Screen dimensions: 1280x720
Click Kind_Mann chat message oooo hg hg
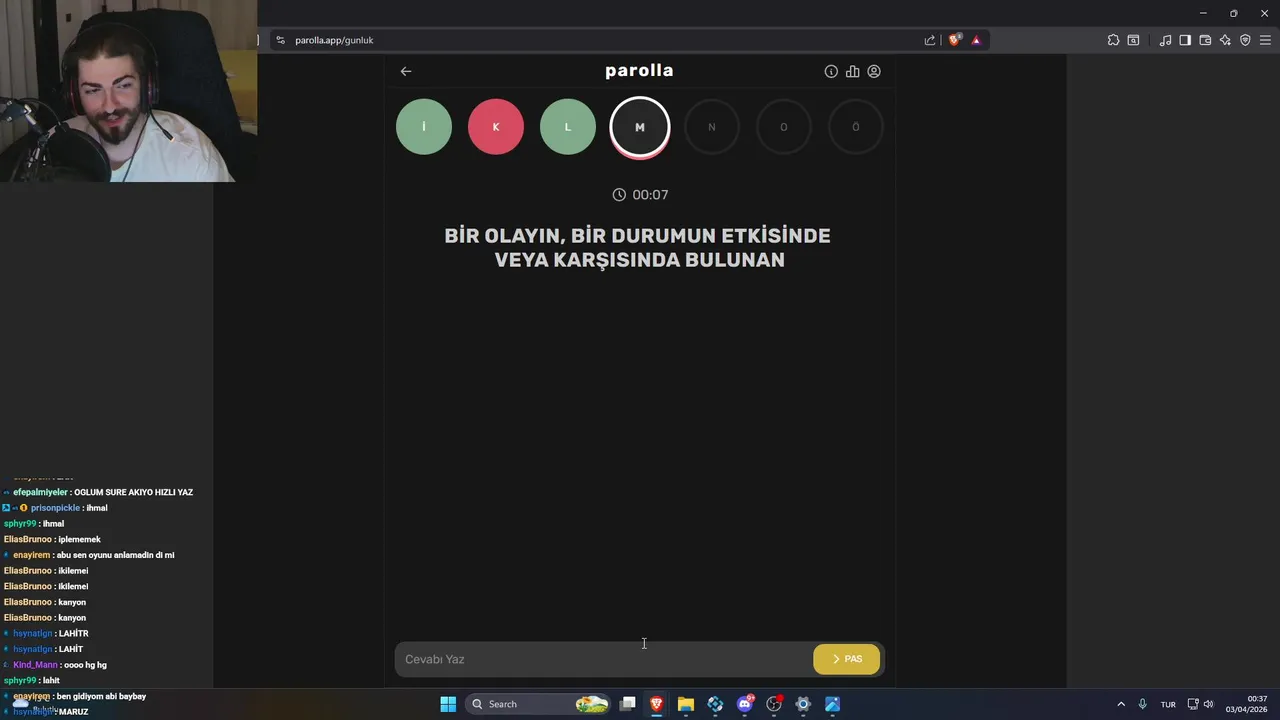tap(60, 665)
